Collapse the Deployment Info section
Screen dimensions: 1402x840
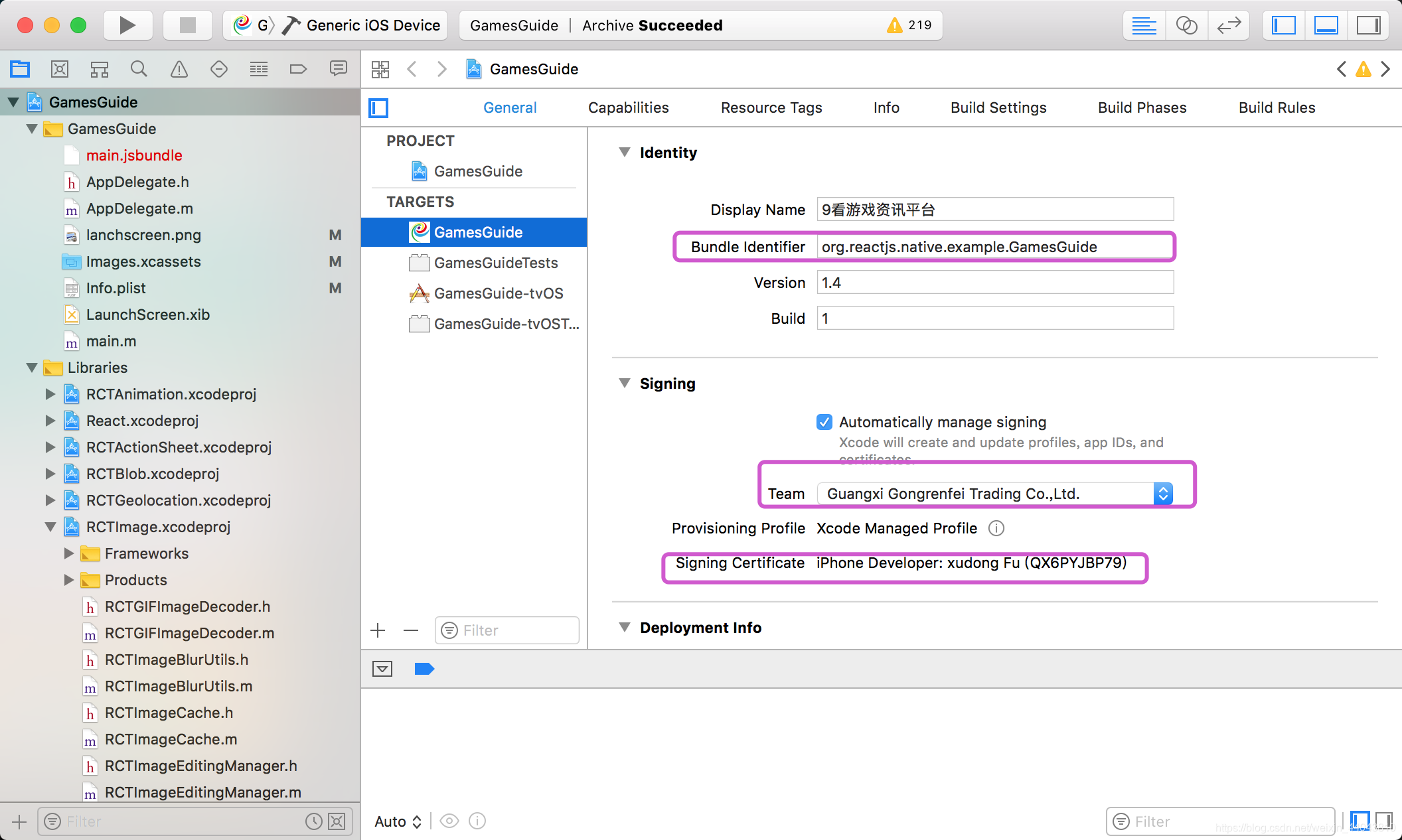point(625,627)
